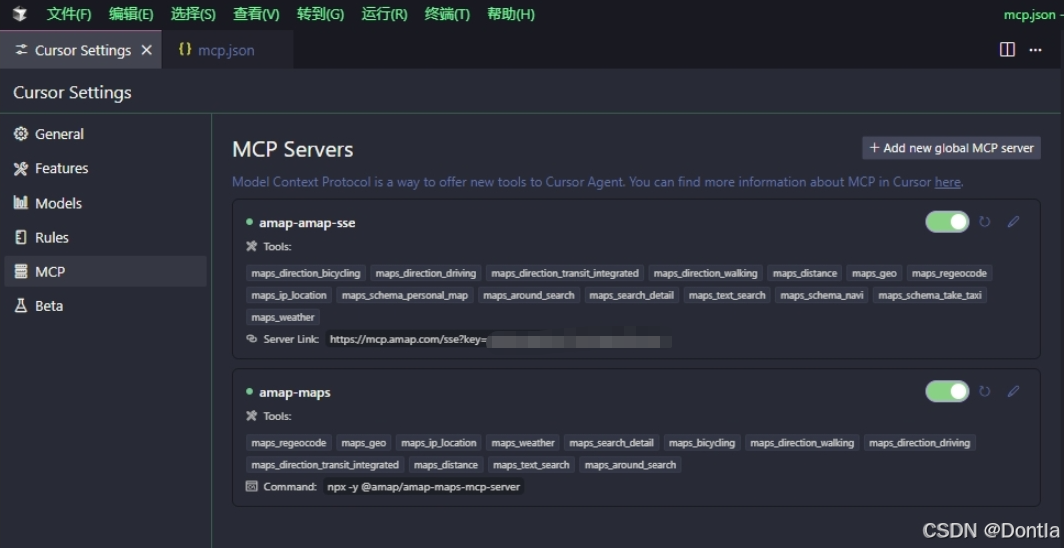1064x548 pixels.
Task: Open the 帮助(H) menu
Action: (x=511, y=14)
